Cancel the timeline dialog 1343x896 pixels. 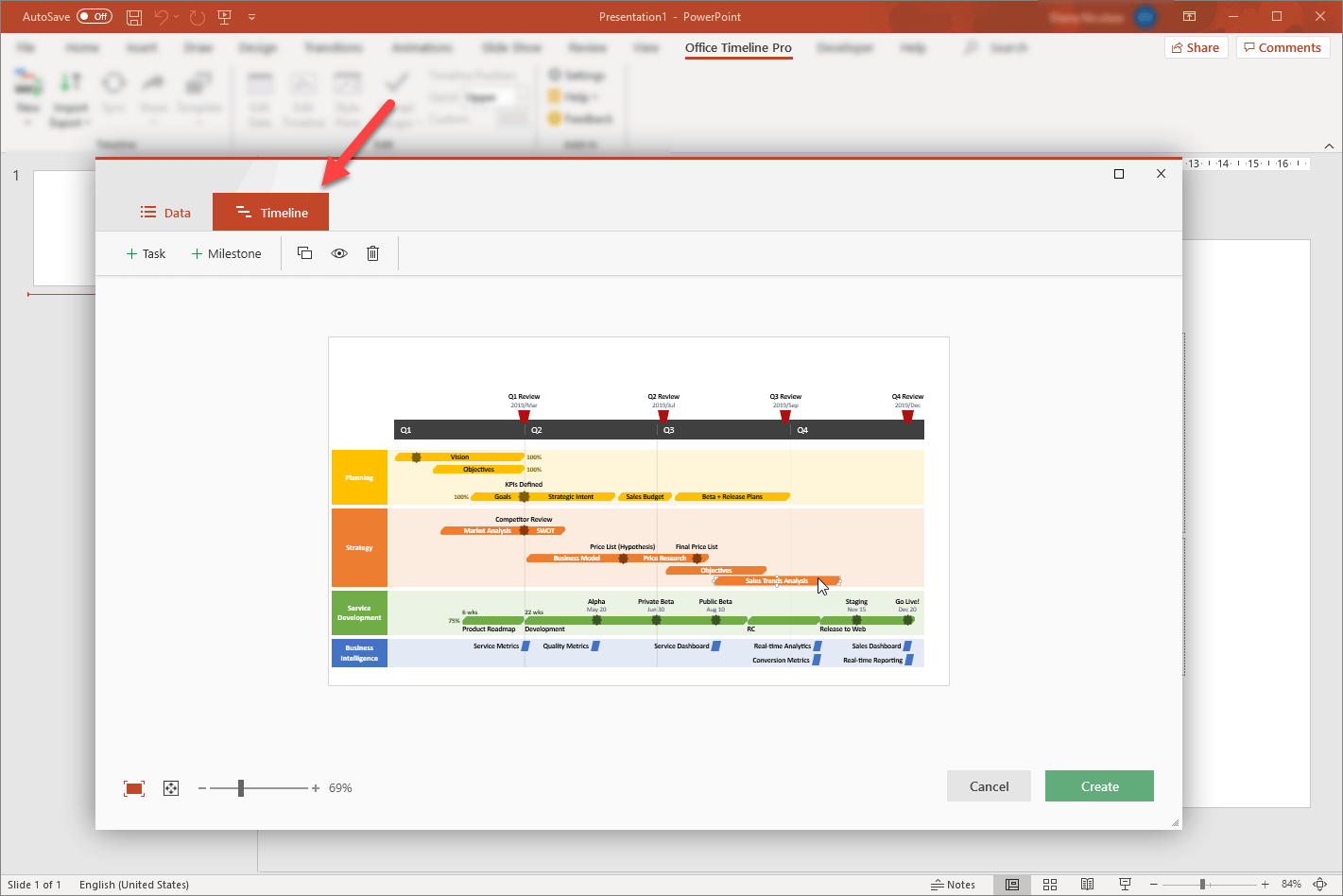(989, 786)
